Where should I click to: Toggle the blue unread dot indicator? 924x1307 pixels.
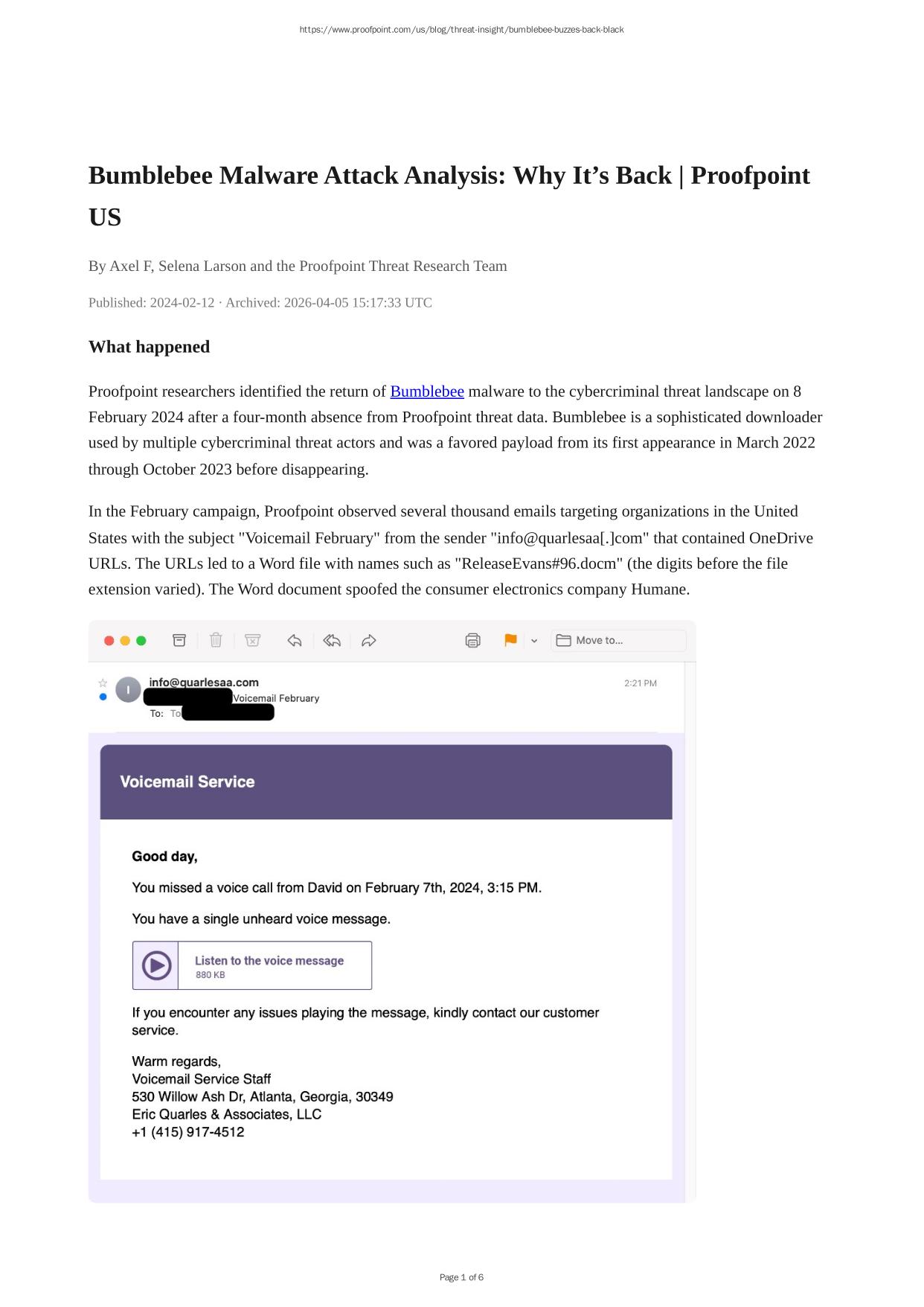click(103, 697)
